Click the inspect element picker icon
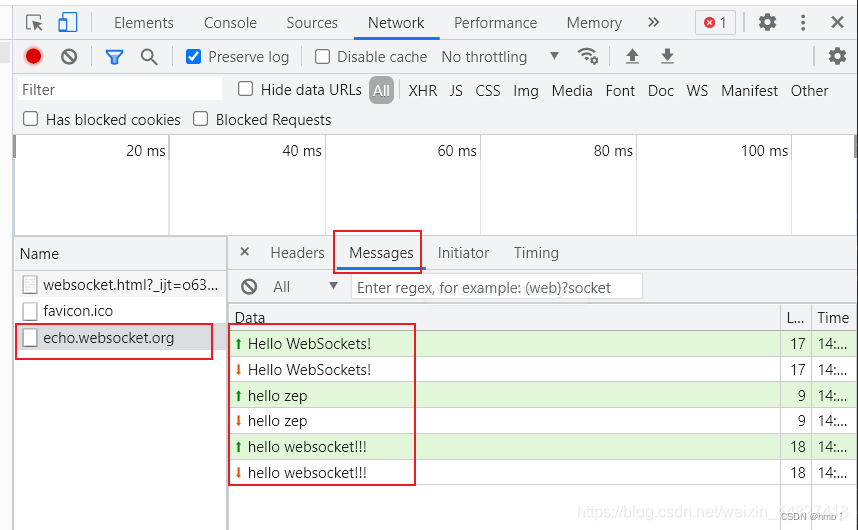Viewport: 858px width, 530px height. 34,23
